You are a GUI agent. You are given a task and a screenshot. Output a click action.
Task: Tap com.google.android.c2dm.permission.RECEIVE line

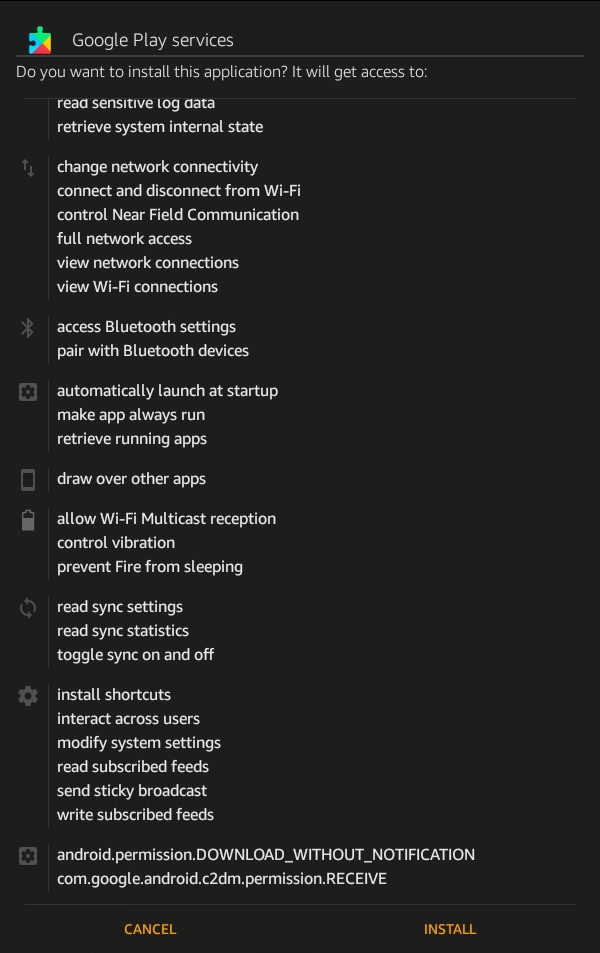221,879
